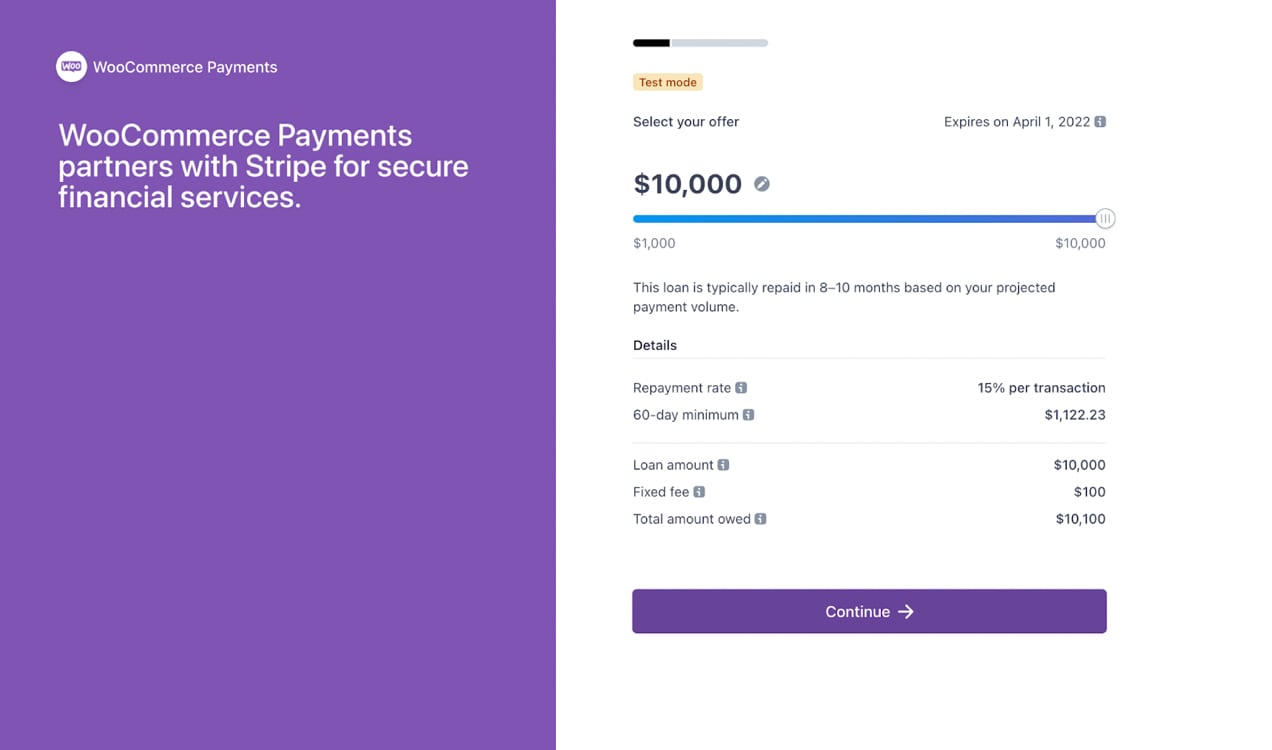Viewport: 1272px width, 750px height.
Task: View the Repayment rate info tooltip icon
Action: 740,387
